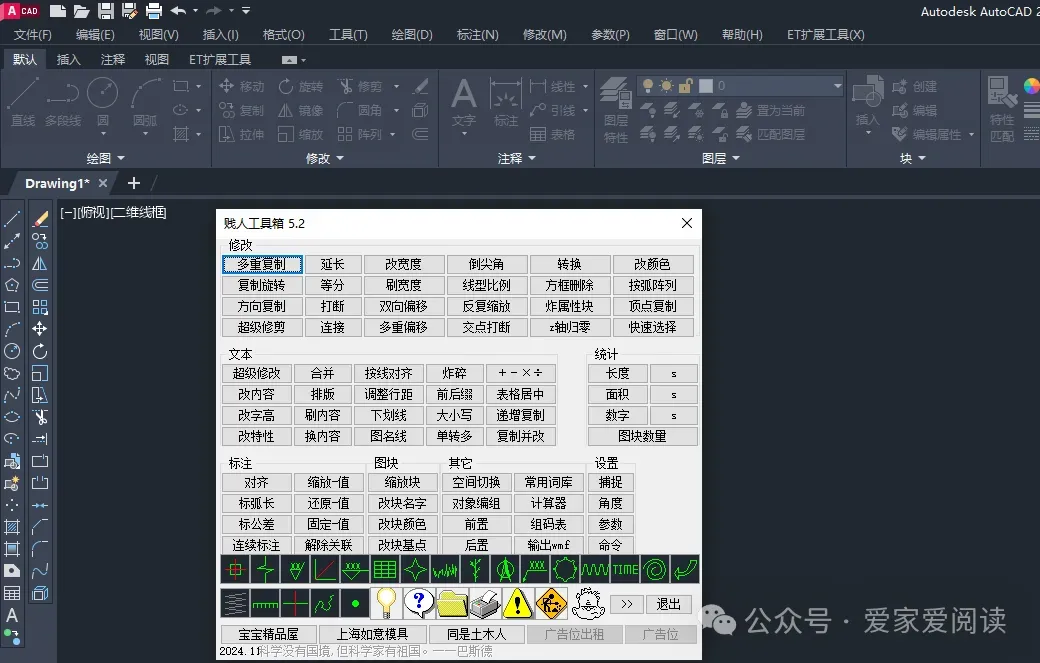Expand the 注释 panel dropdown

pos(517,158)
